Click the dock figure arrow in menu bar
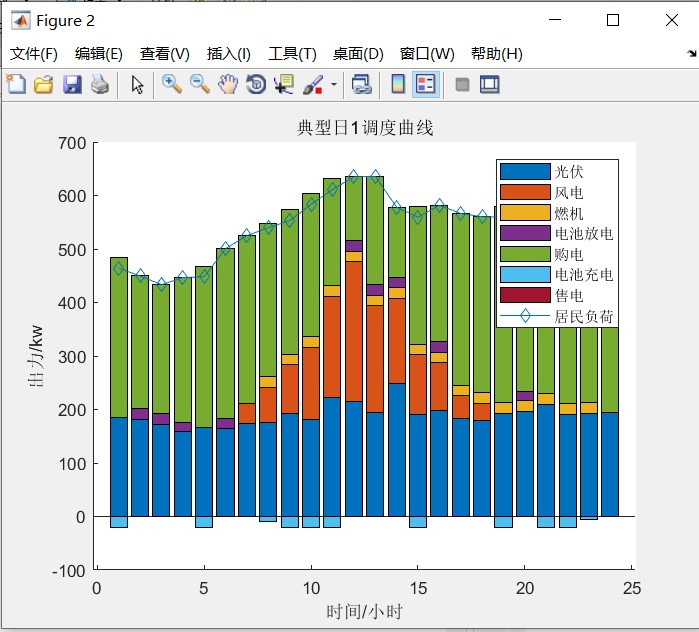The width and height of the screenshot is (699, 632). click(692, 53)
